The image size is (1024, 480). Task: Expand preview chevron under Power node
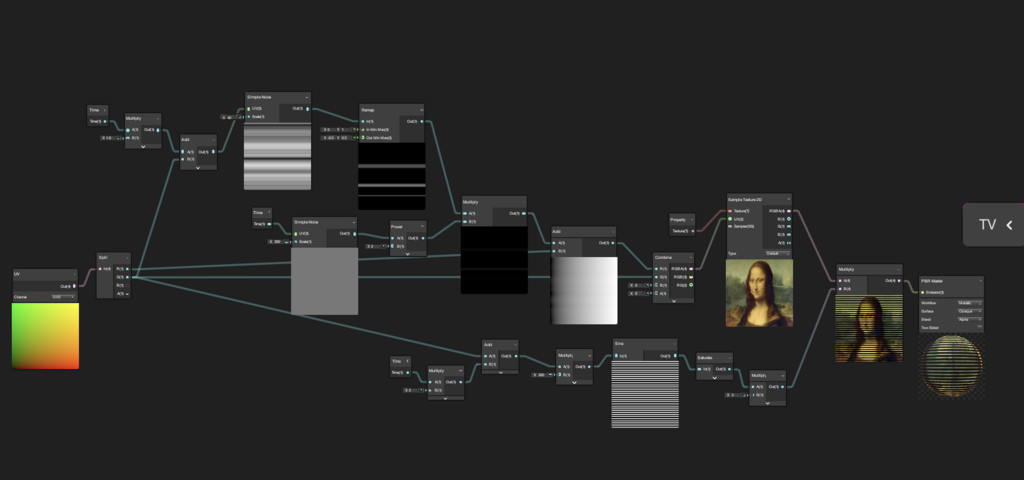[x=408, y=253]
